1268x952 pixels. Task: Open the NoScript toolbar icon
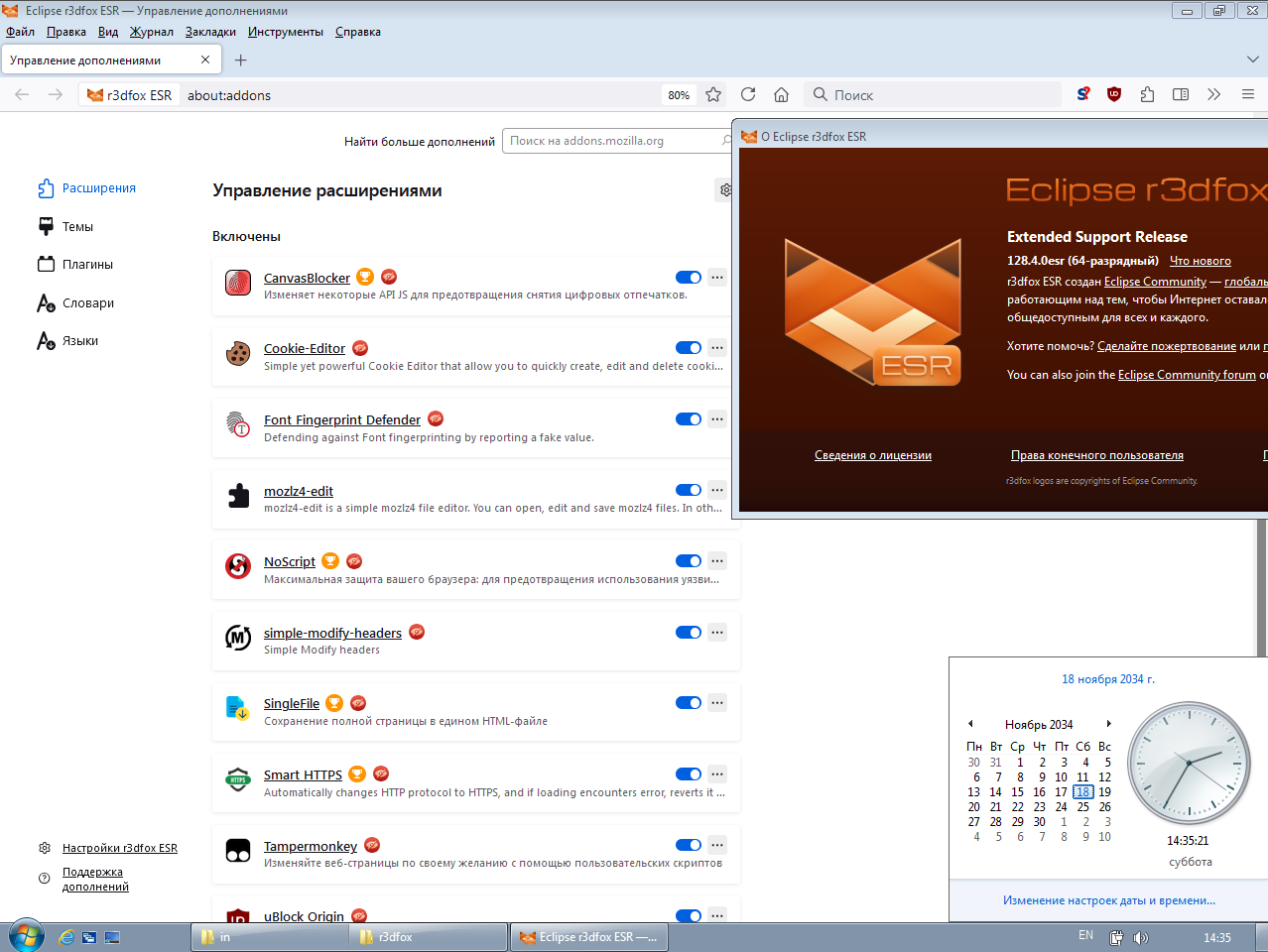1082,95
